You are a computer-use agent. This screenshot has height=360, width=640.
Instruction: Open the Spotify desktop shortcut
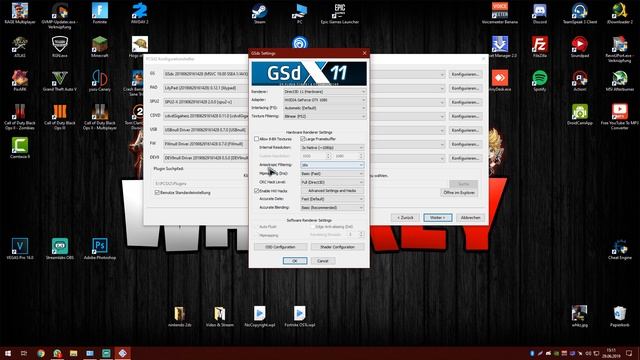pyautogui.click(x=540, y=80)
